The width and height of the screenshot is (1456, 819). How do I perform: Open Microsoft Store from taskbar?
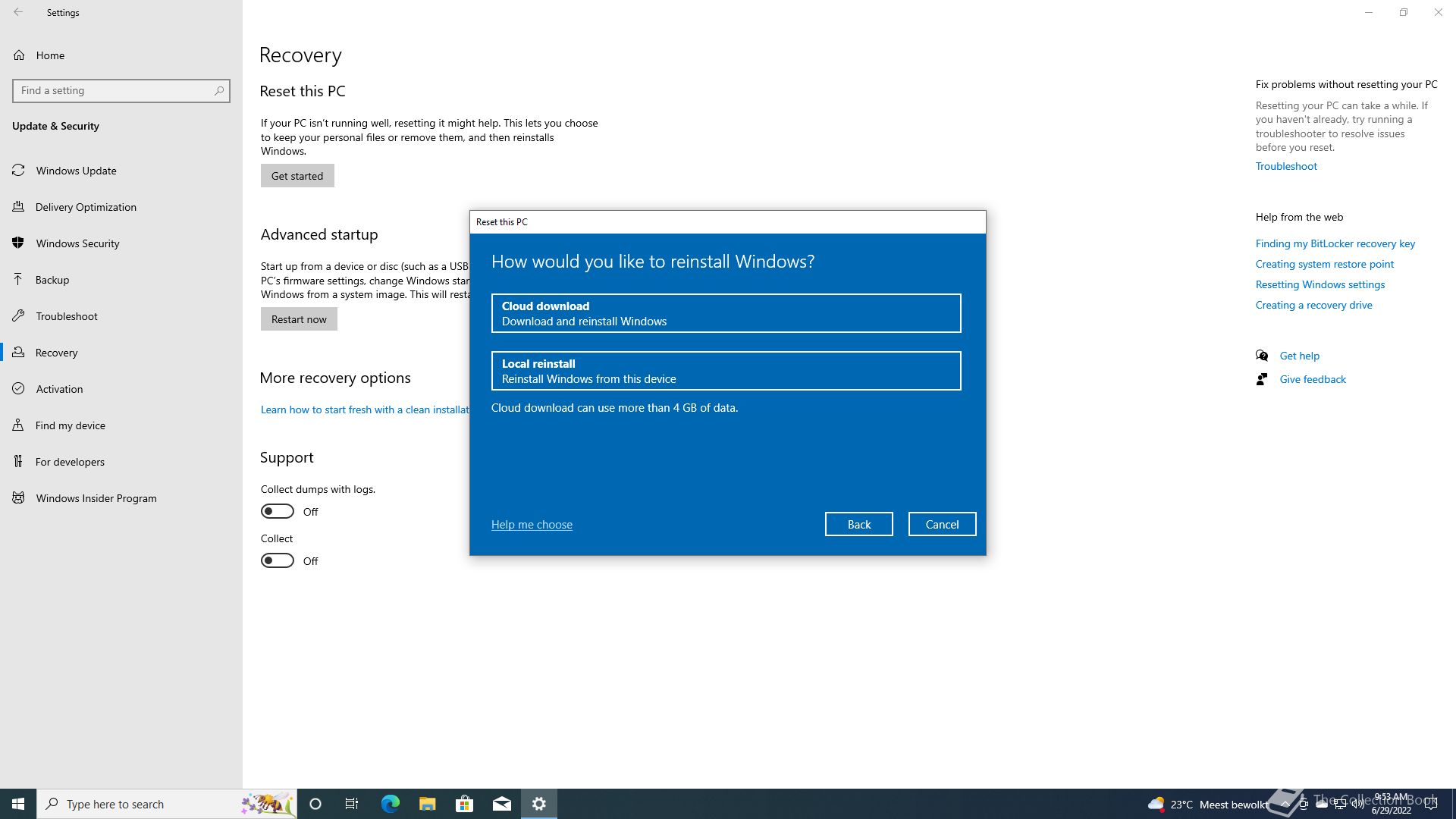[464, 804]
